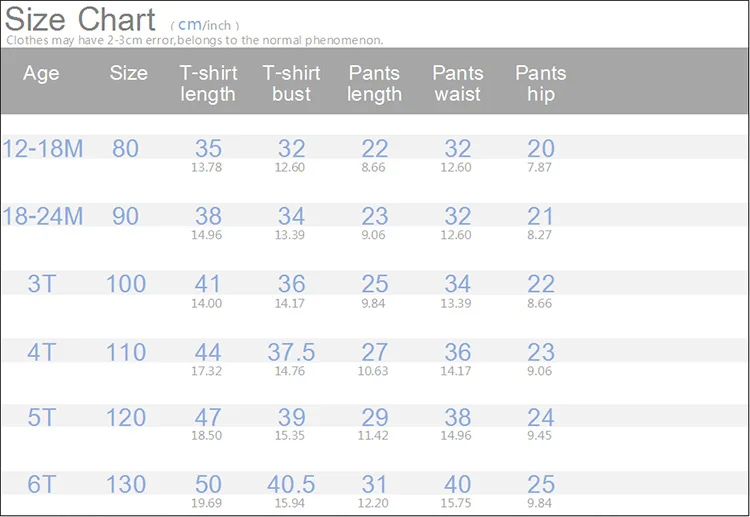
Task: Click size 110 in the Size column
Action: coord(126,352)
